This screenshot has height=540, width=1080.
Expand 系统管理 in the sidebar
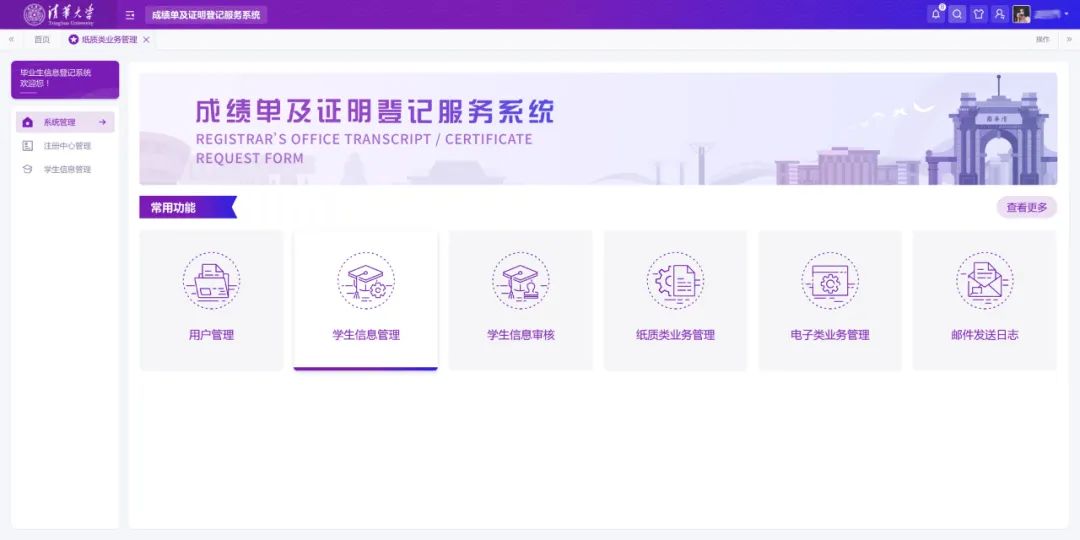[x=66, y=122]
